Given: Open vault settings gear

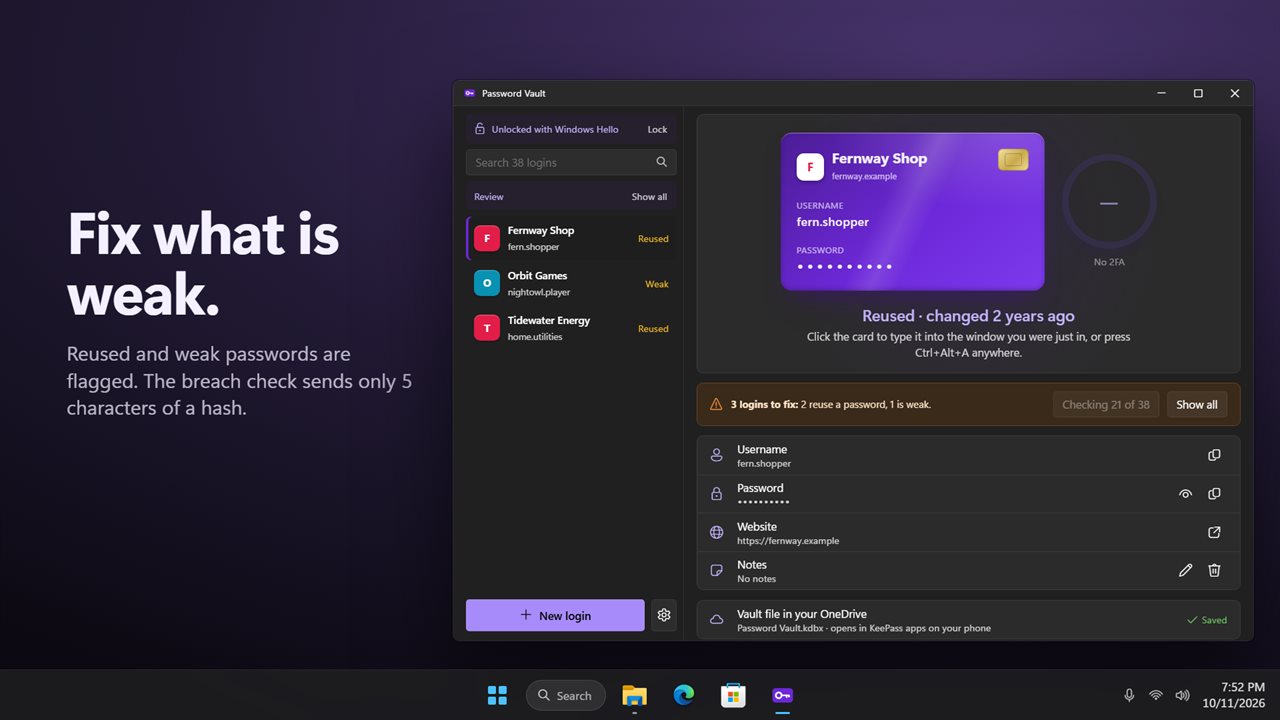Looking at the screenshot, I should point(664,615).
